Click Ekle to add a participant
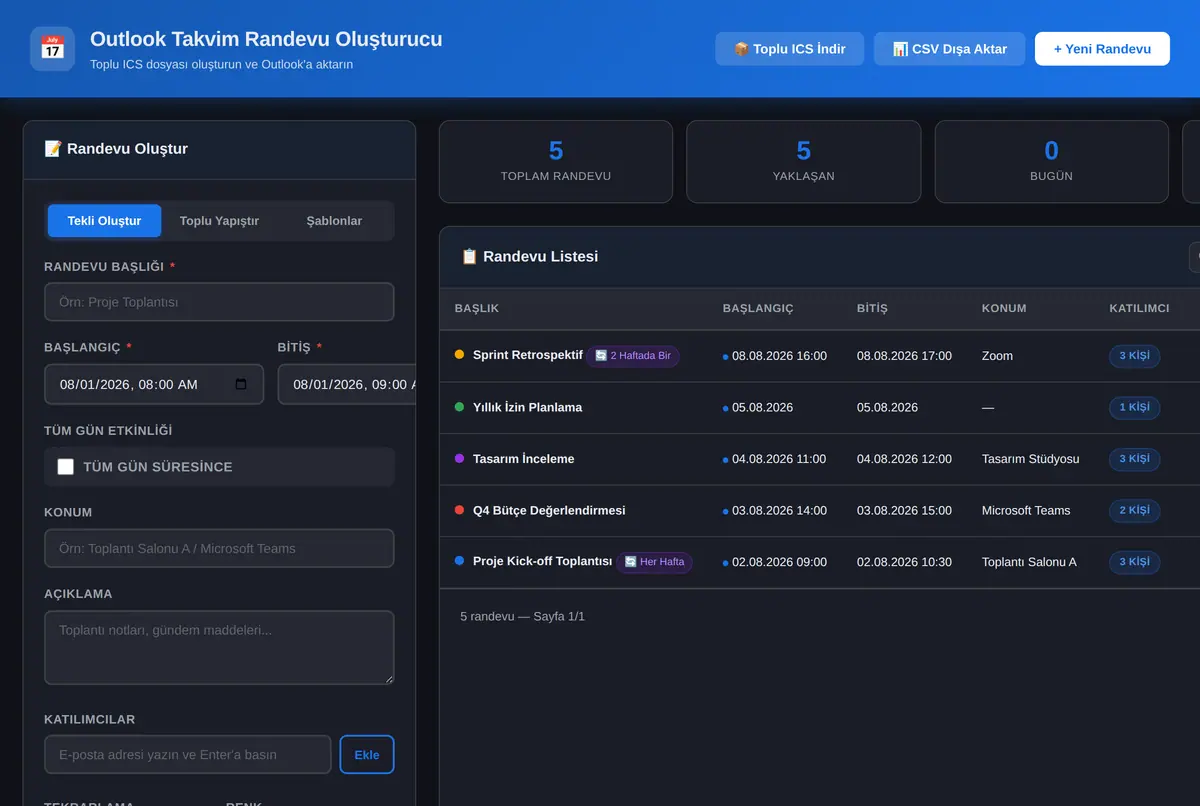The image size is (1200, 806). pos(367,755)
